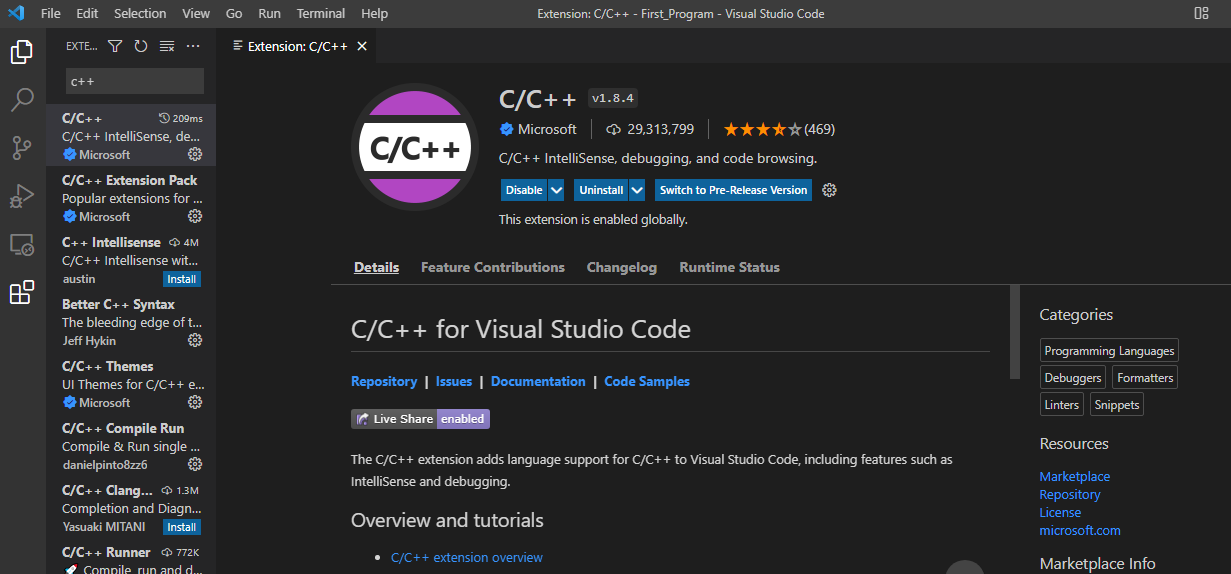Switch to the Feature Contributions tab
This screenshot has width=1231, height=574.
coord(493,267)
